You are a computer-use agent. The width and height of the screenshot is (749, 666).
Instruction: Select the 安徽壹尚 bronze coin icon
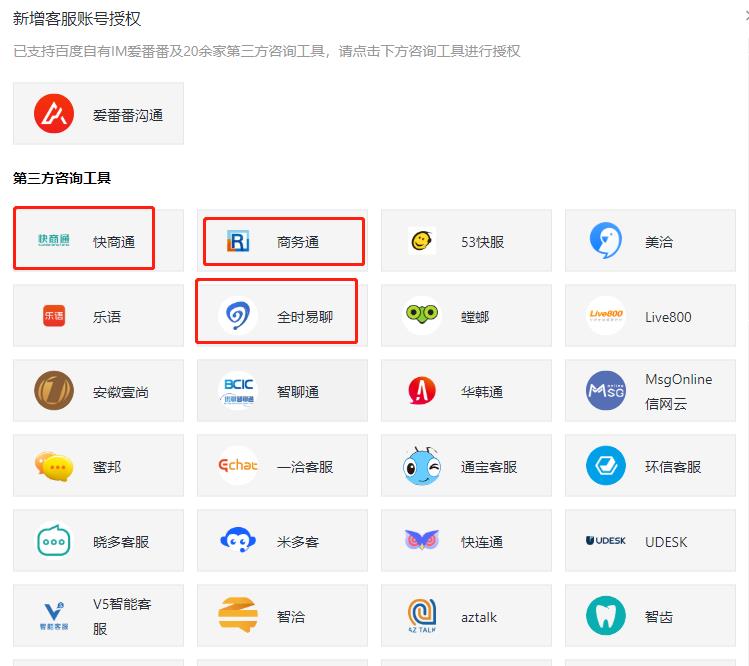pos(54,390)
